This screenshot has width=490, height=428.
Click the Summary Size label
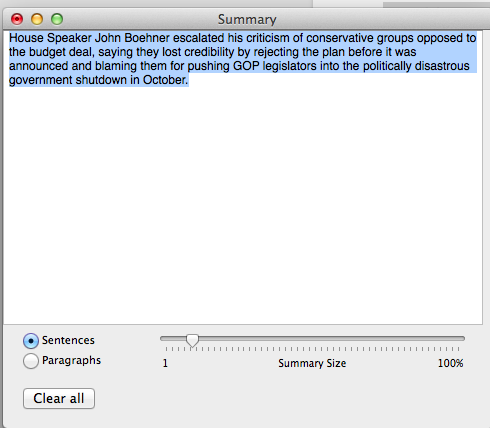(x=312, y=363)
